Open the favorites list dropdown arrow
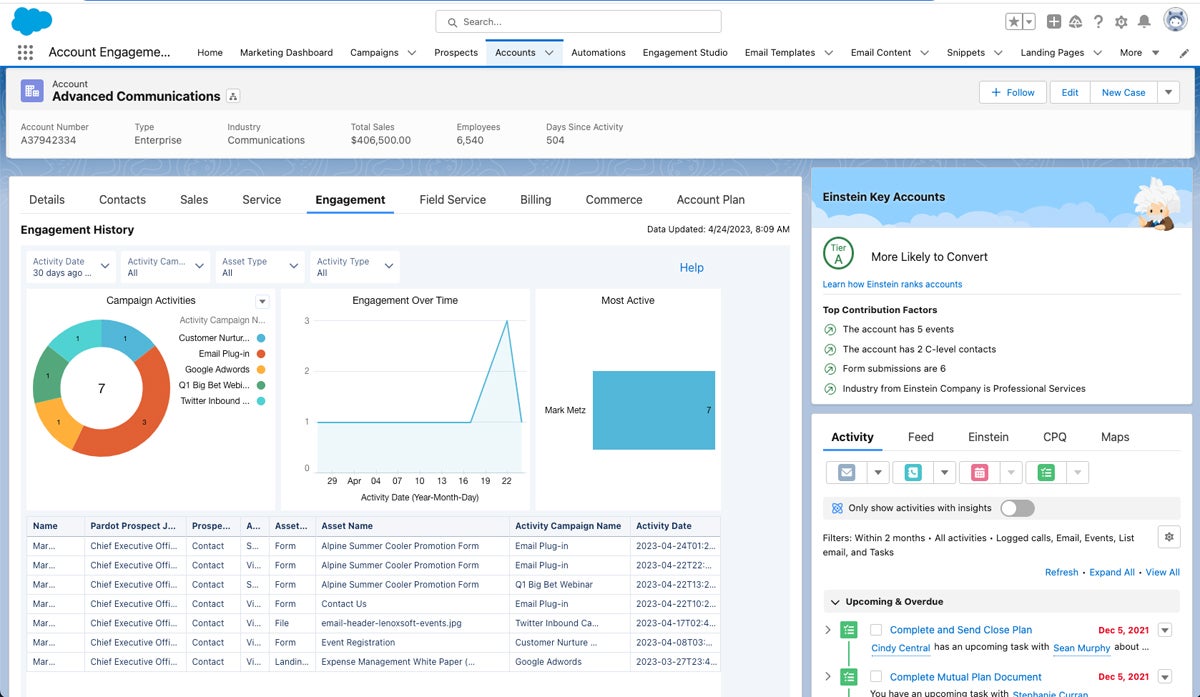The width and height of the screenshot is (1200, 697). (x=1029, y=22)
